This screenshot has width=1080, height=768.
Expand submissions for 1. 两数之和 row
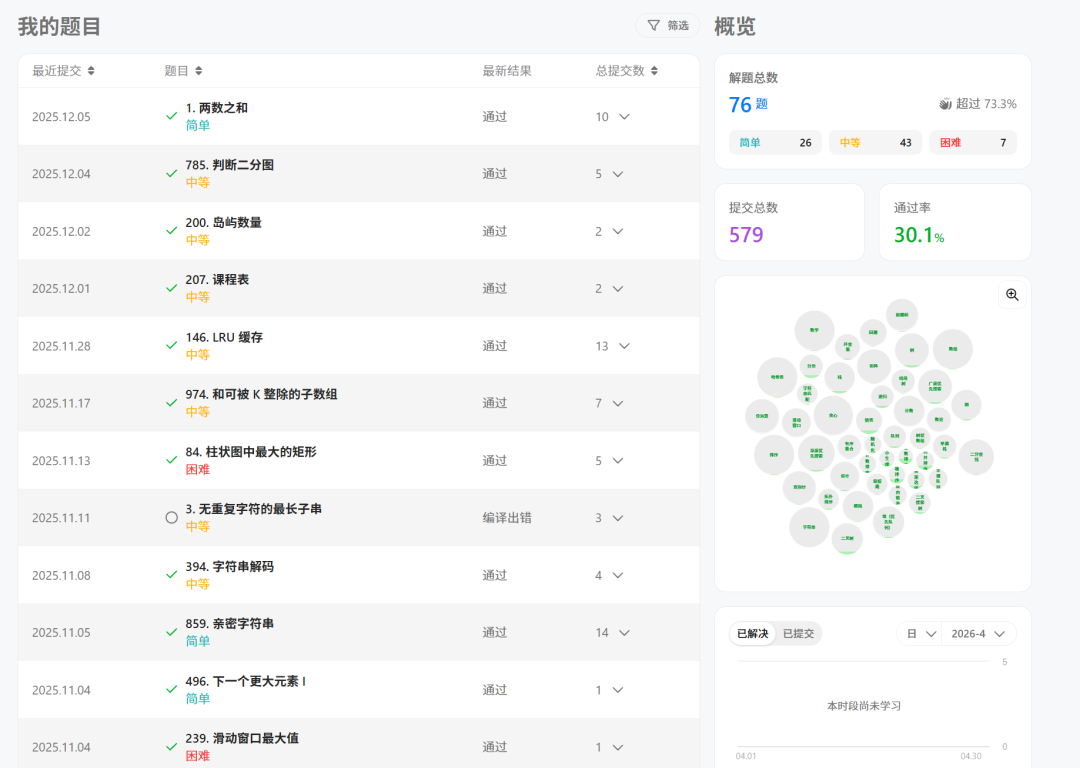624,117
